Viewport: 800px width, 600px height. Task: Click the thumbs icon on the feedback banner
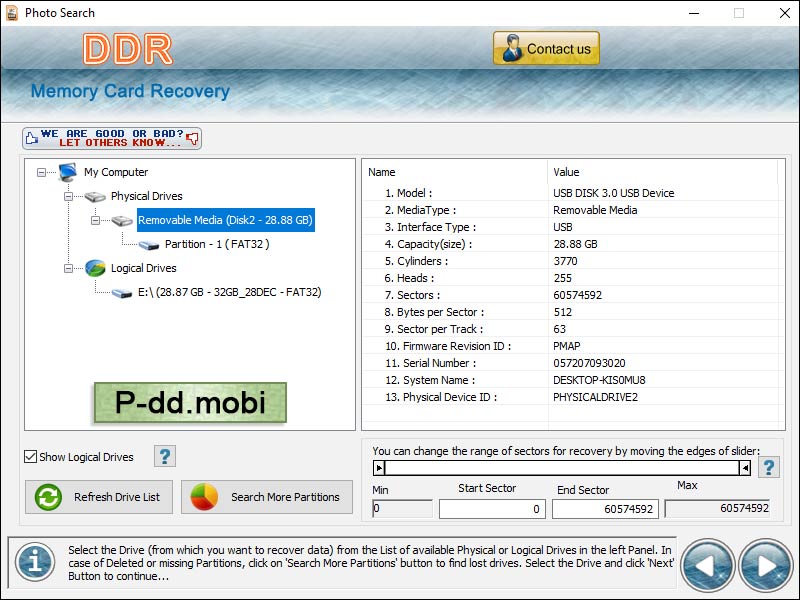[x=33, y=138]
